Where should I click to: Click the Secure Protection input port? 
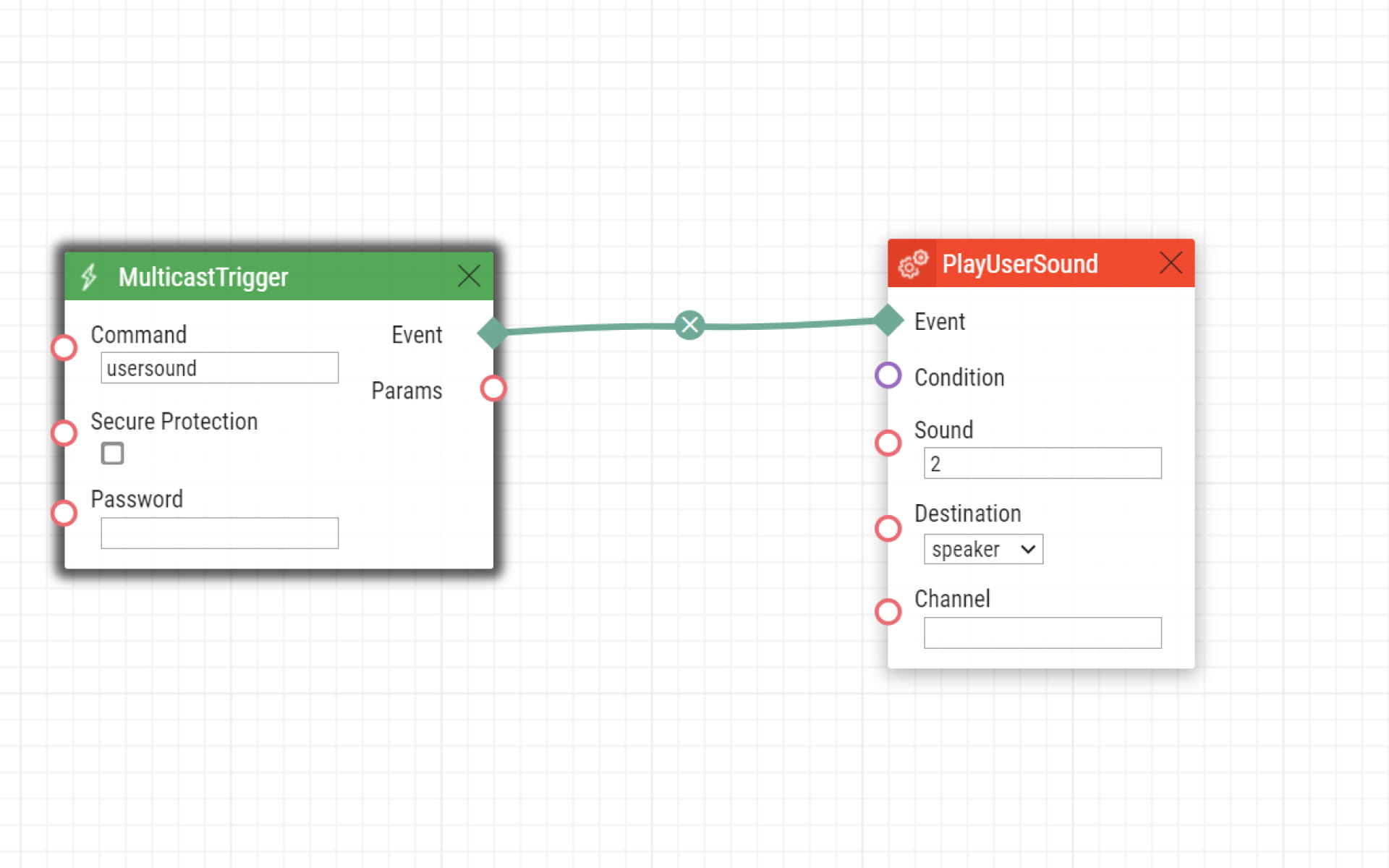[64, 433]
